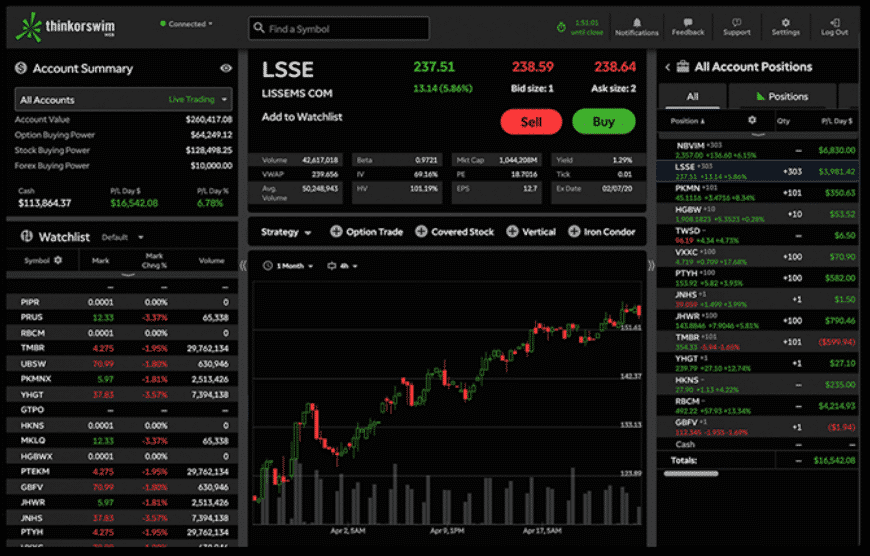Image resolution: width=870 pixels, height=556 pixels.
Task: Open the Watchlist Default dropdown
Action: (123, 237)
